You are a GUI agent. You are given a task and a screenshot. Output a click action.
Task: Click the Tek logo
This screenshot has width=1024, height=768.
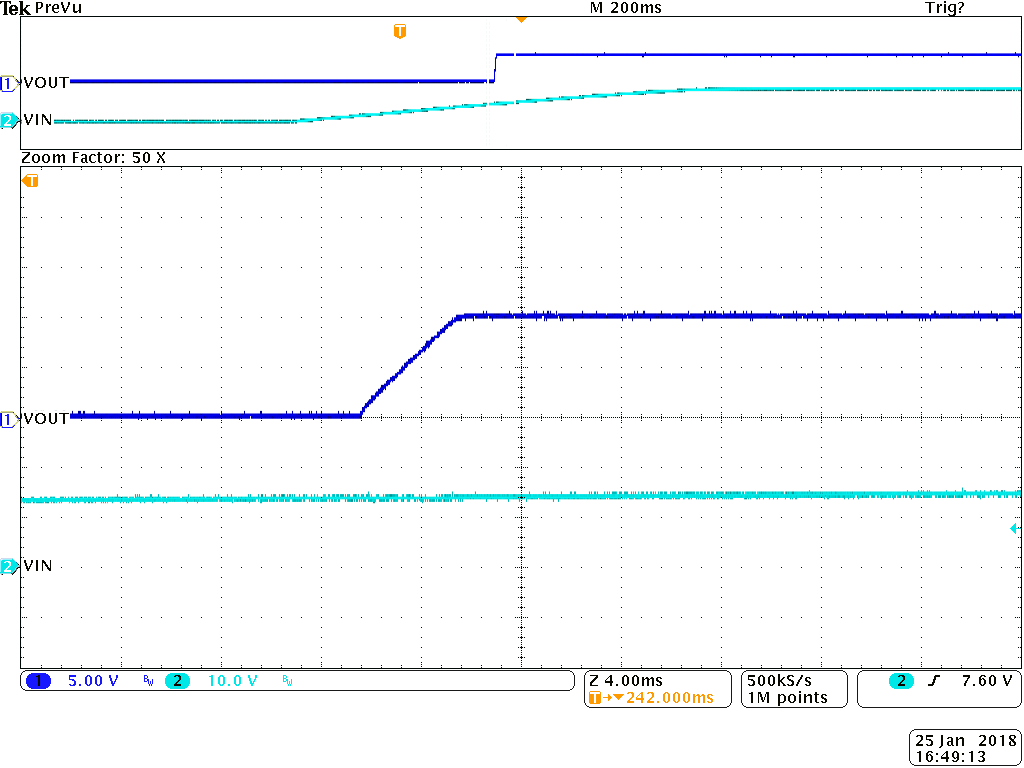click(x=15, y=8)
